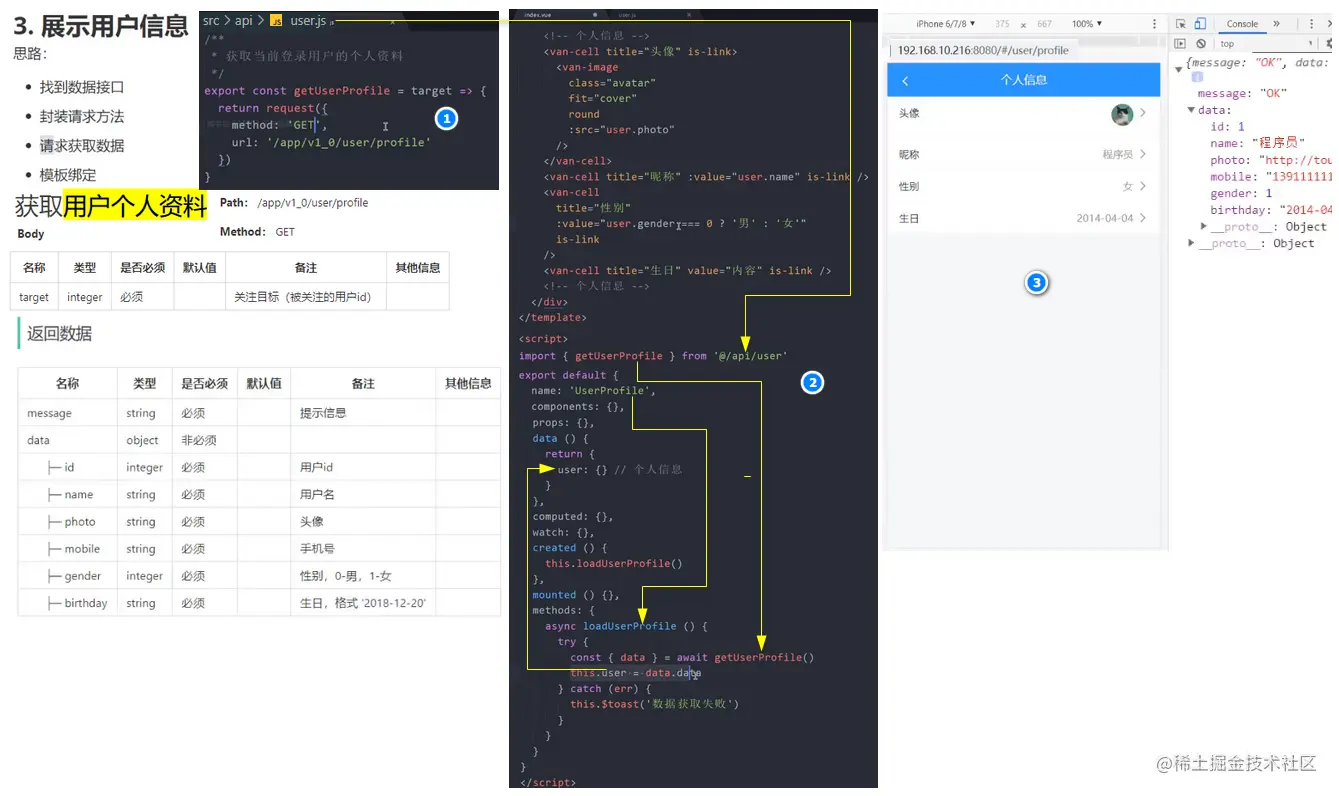Click src in the file breadcrumb
This screenshot has height=796, width=1339.
pos(211,21)
